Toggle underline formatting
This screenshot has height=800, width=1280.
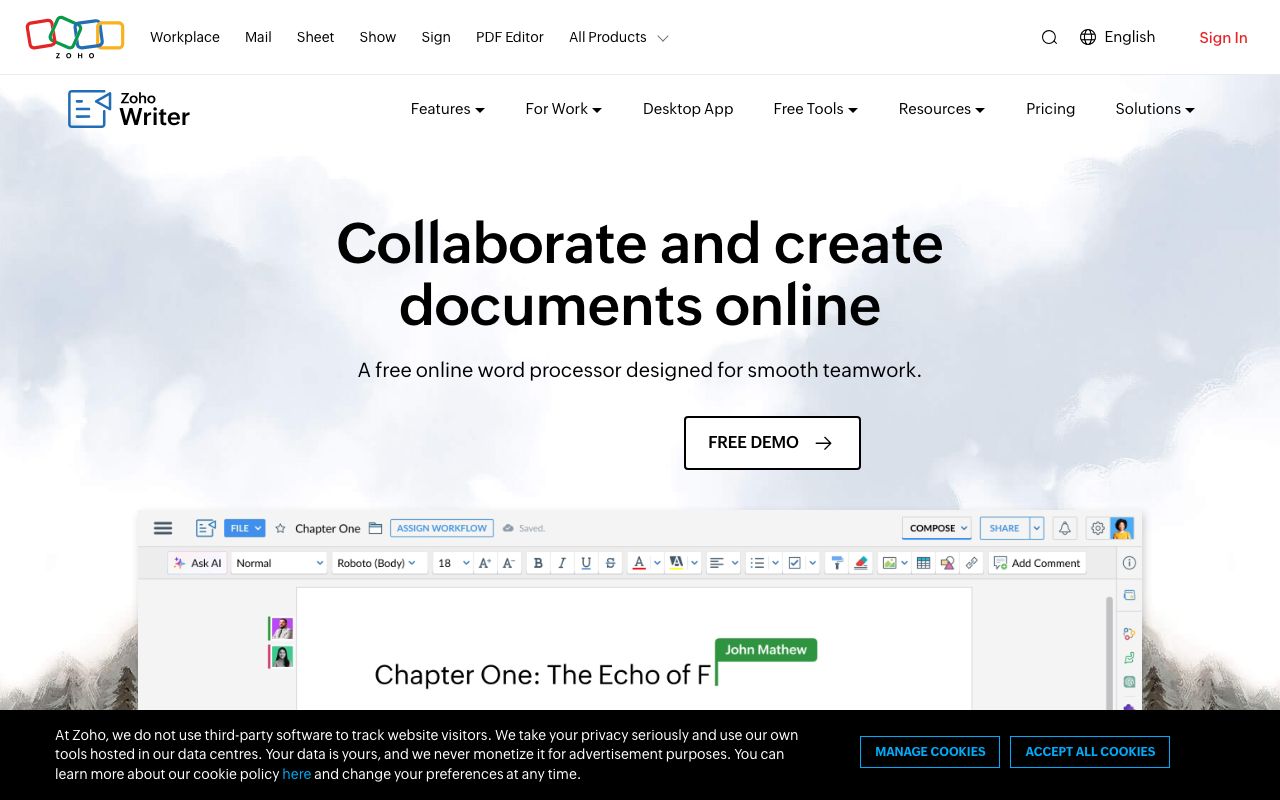[x=586, y=563]
